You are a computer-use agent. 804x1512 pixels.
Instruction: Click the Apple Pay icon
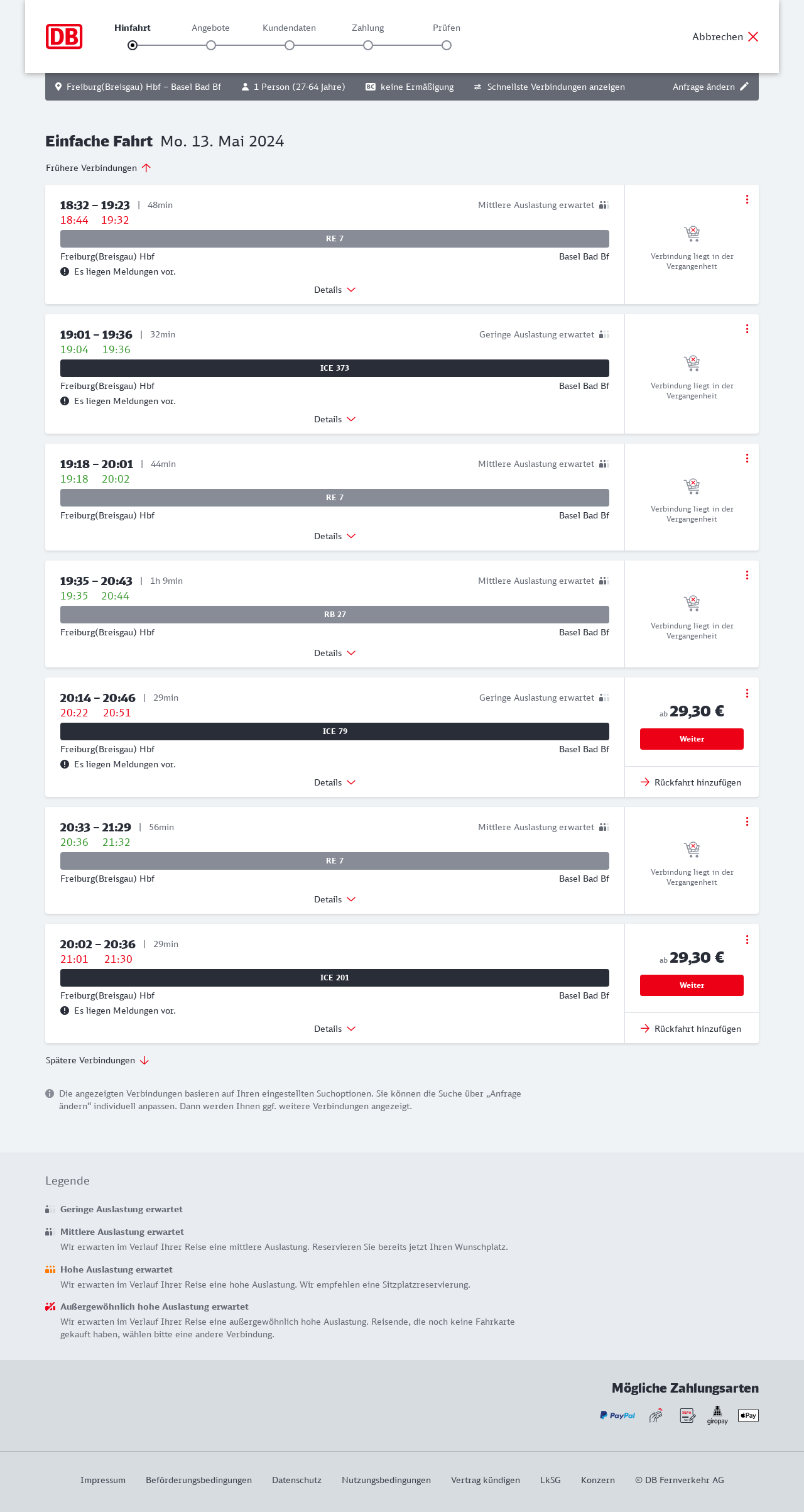point(748,1415)
